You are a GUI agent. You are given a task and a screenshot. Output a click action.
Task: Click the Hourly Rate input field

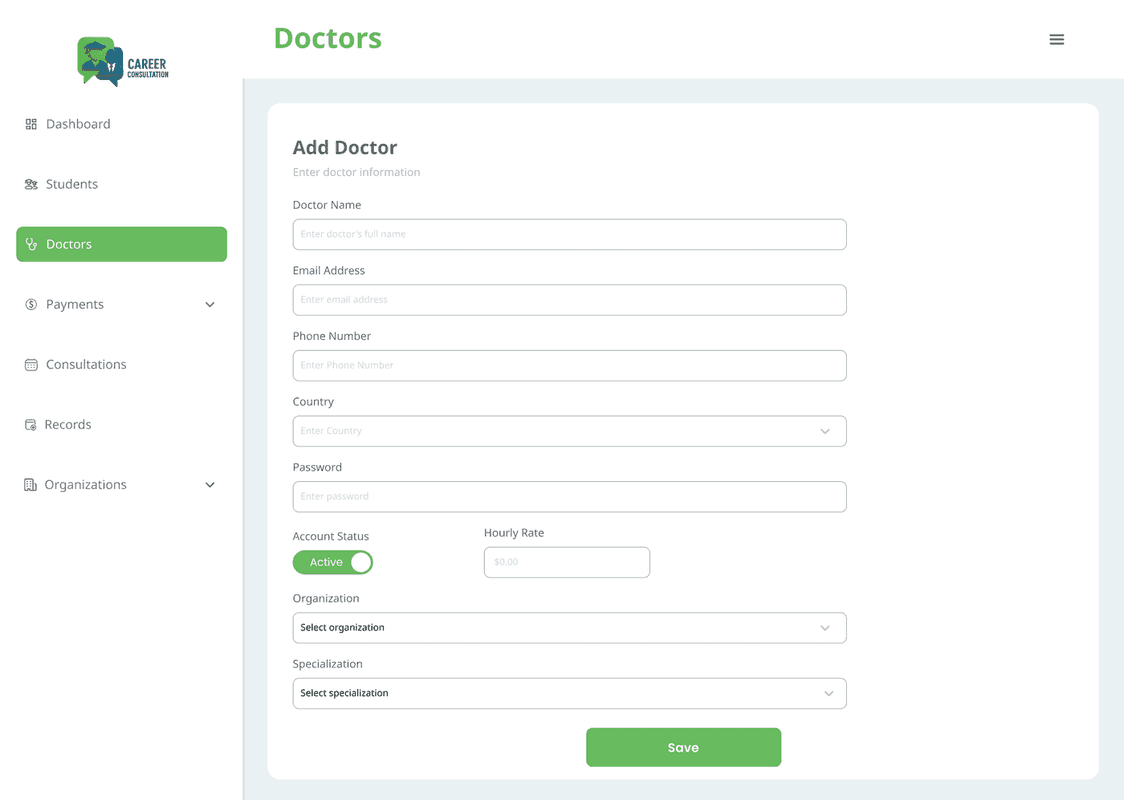tap(566, 562)
